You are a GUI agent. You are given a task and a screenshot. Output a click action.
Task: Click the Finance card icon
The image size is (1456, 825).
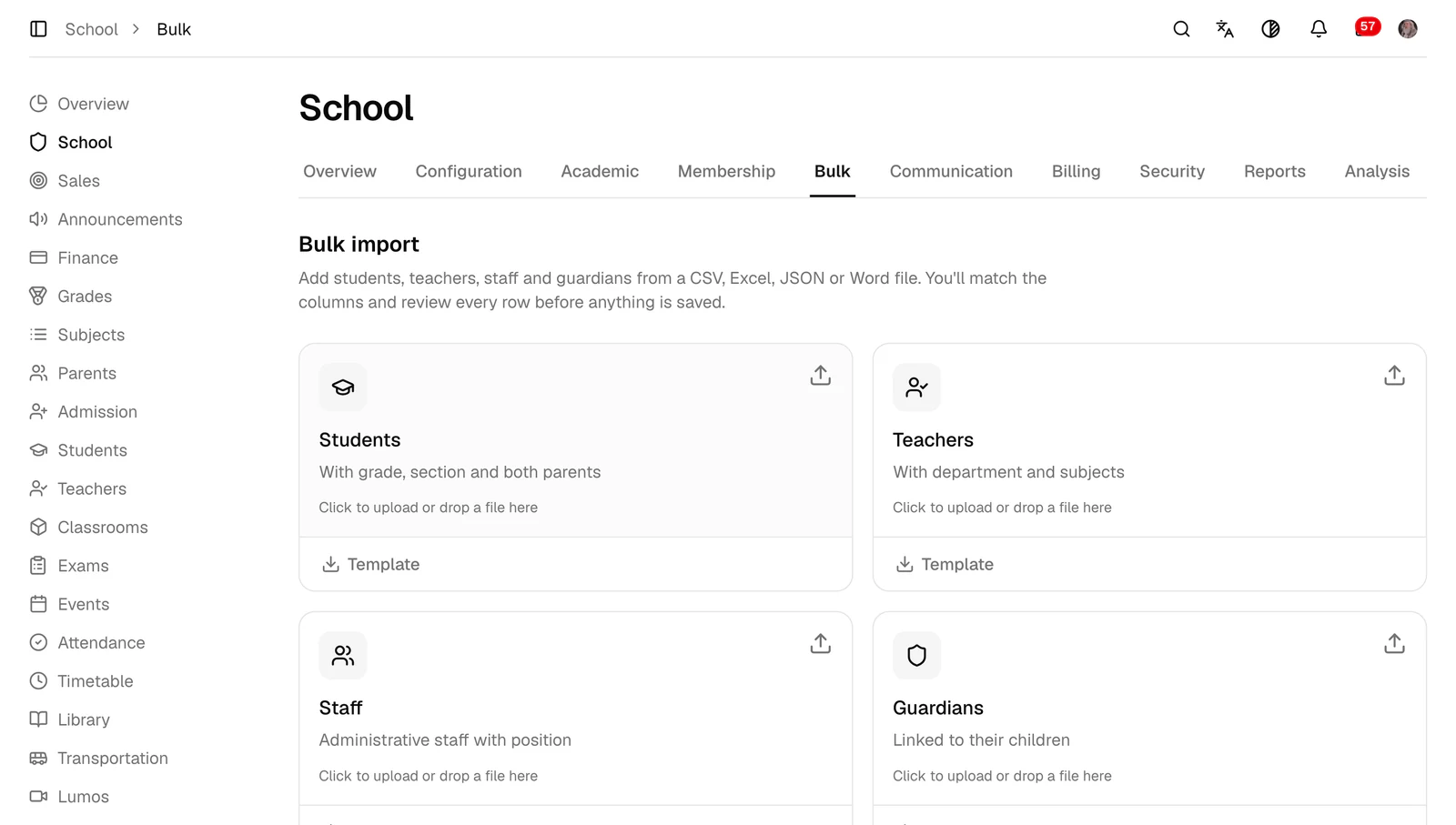click(x=38, y=257)
